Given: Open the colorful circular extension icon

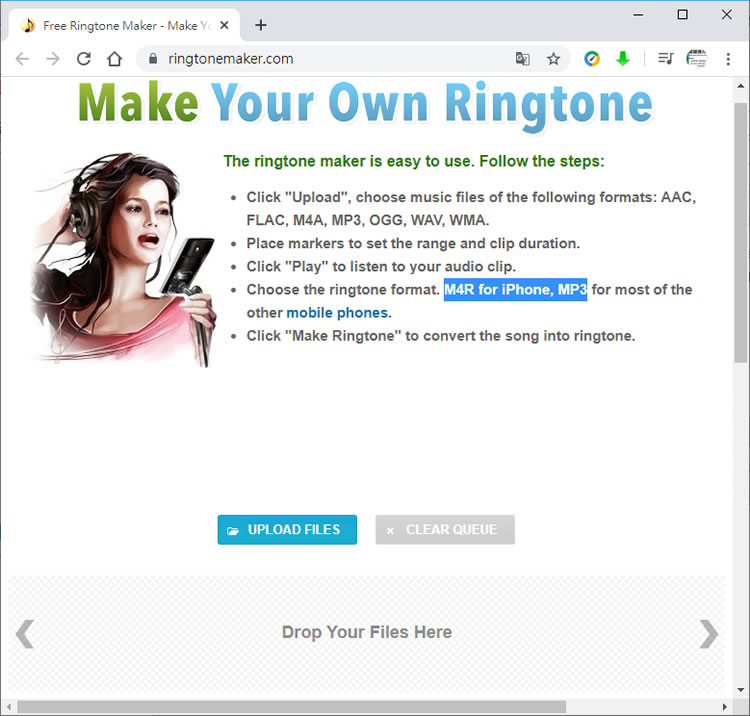Looking at the screenshot, I should coord(592,59).
